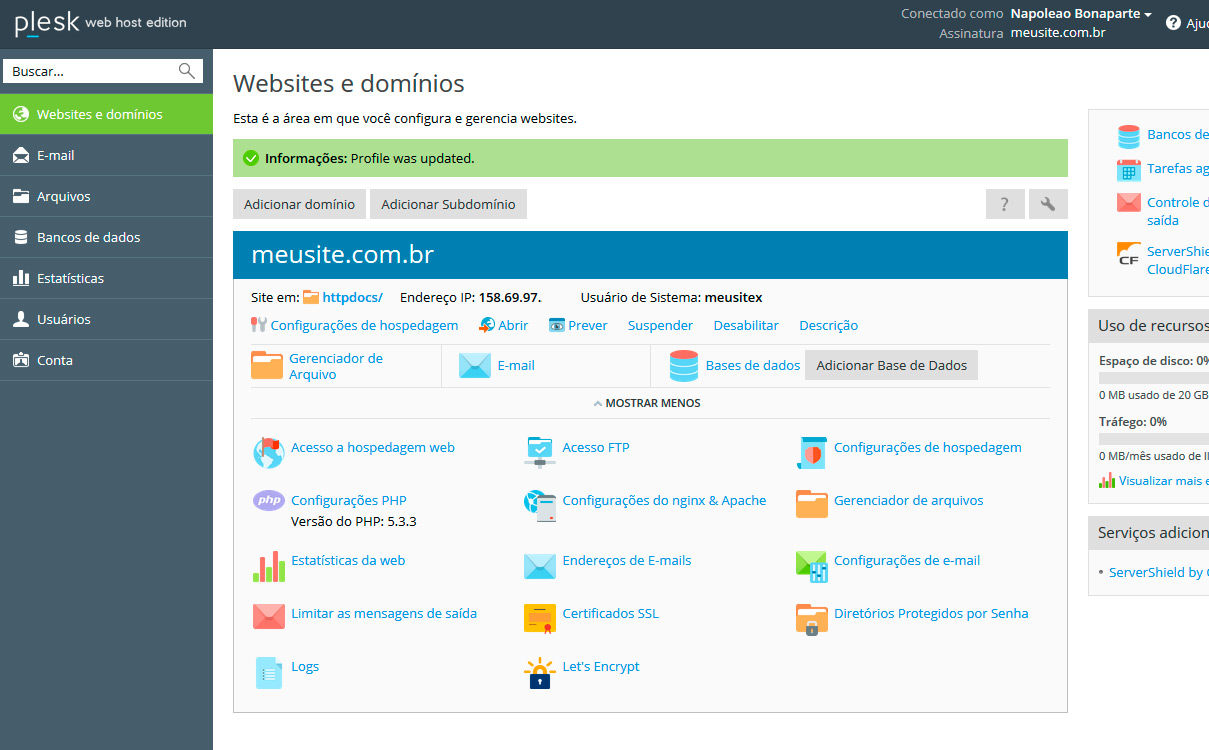Open the Certificados SSL certificate icon
The width and height of the screenshot is (1209, 750).
click(x=540, y=619)
